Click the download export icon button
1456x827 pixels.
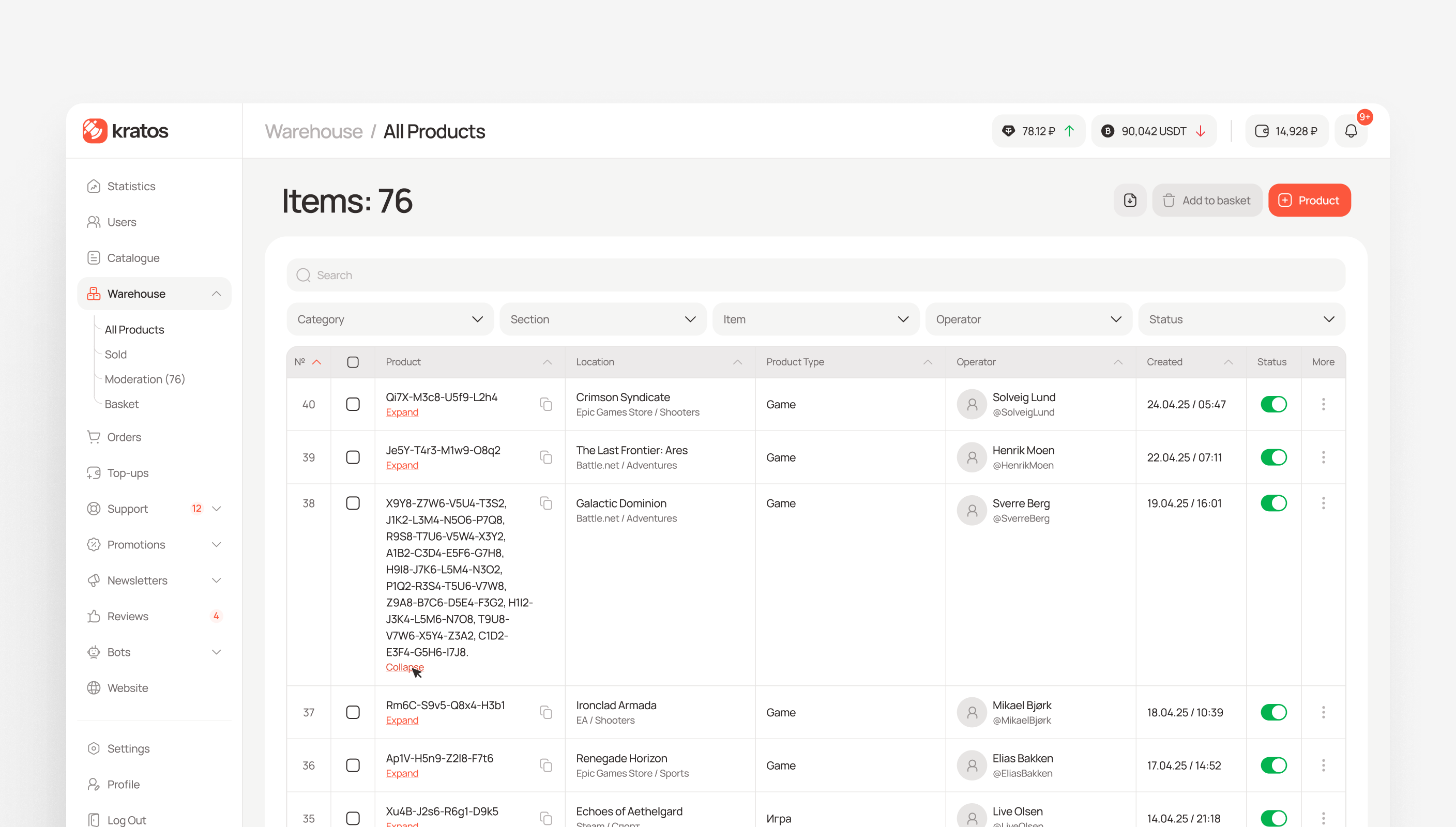(x=1130, y=200)
